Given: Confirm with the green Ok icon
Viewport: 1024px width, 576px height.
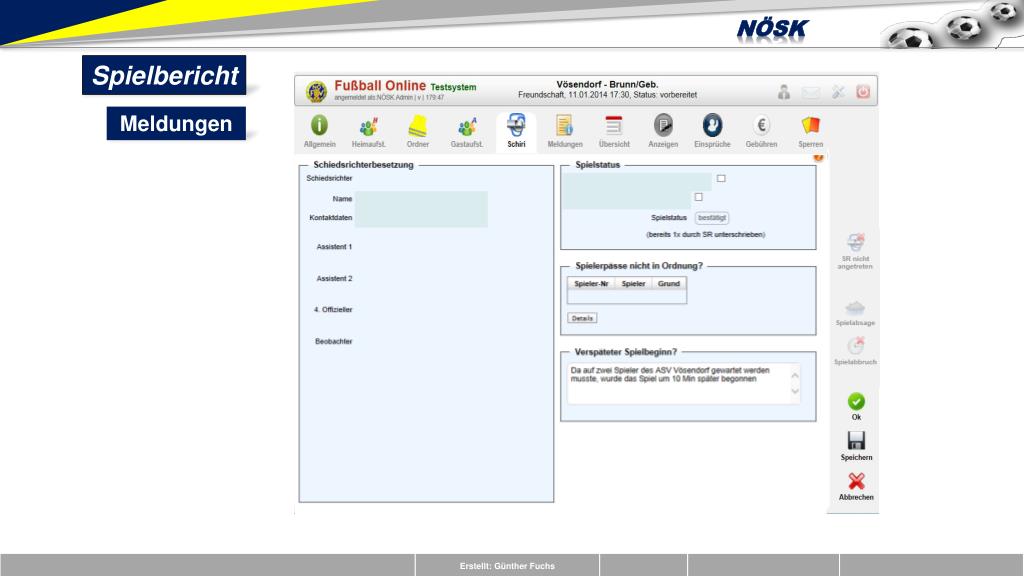Looking at the screenshot, I should (856, 402).
